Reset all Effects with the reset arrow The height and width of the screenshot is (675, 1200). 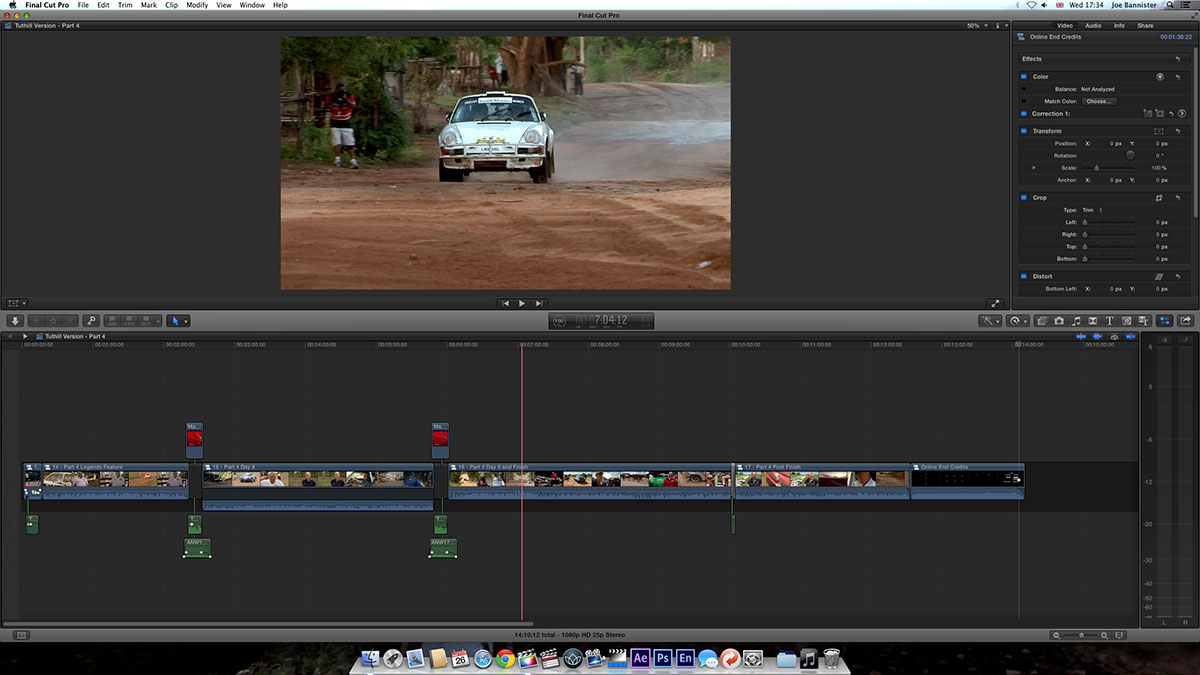tap(1178, 59)
